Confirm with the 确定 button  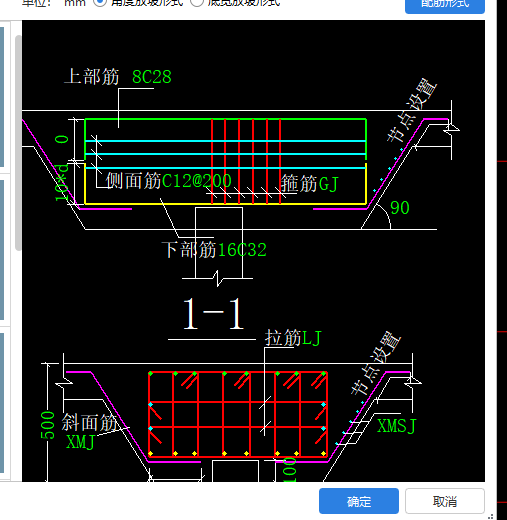(359, 501)
